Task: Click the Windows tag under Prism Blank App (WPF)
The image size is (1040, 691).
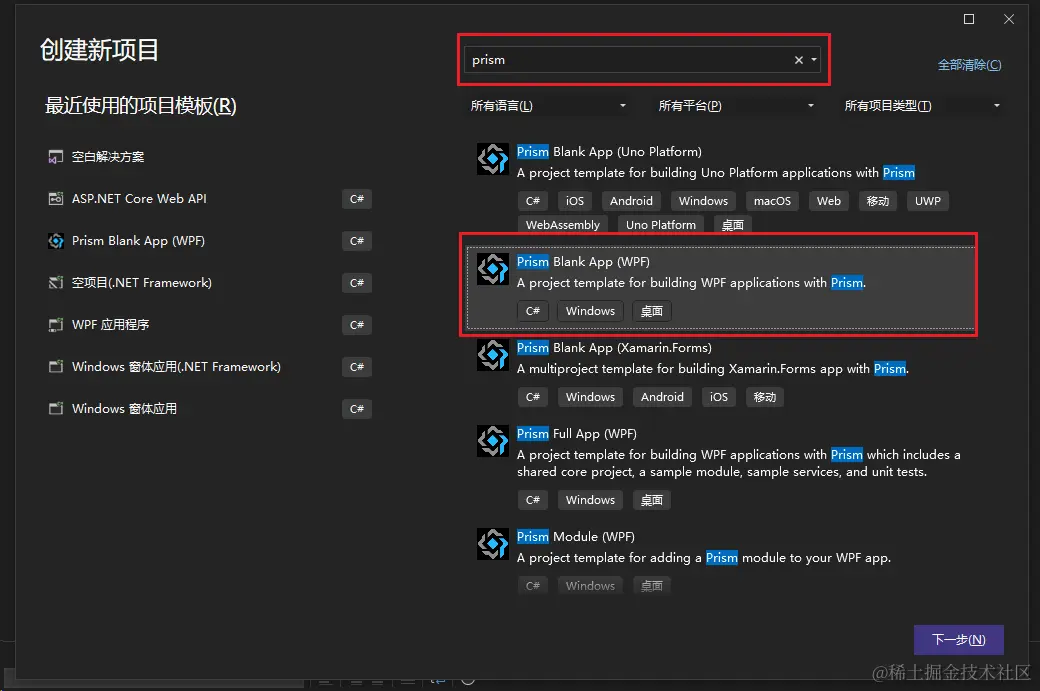Action: pyautogui.click(x=590, y=311)
